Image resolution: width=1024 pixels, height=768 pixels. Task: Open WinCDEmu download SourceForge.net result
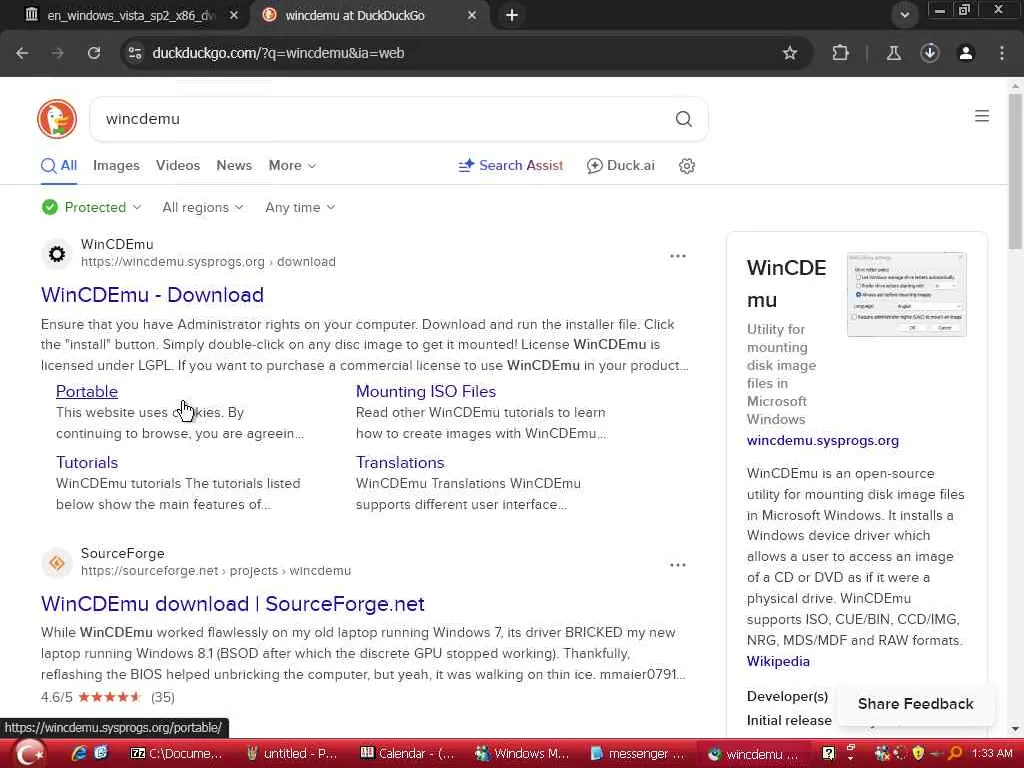232,603
